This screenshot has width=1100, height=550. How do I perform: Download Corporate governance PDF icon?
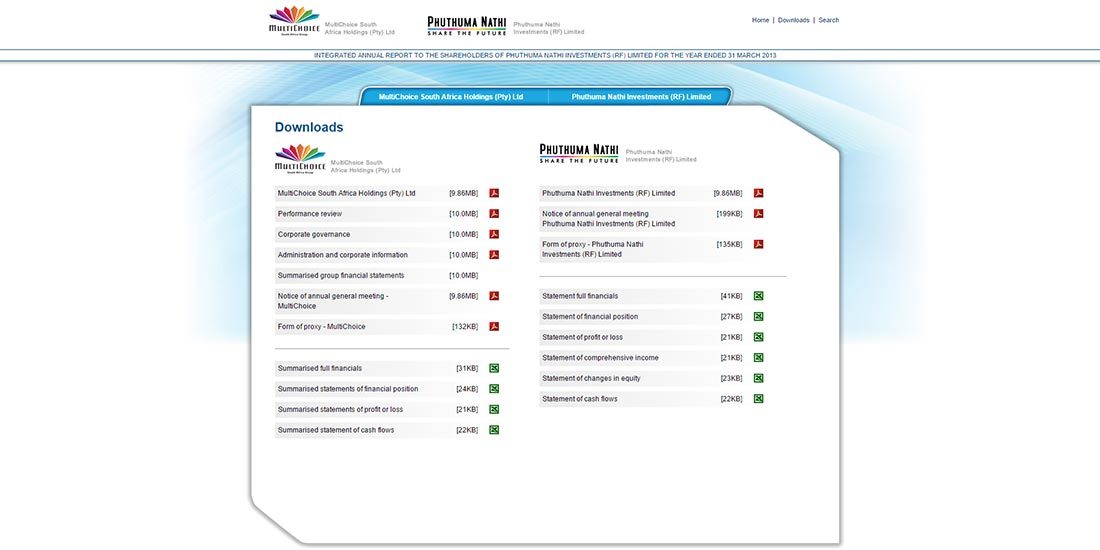494,234
